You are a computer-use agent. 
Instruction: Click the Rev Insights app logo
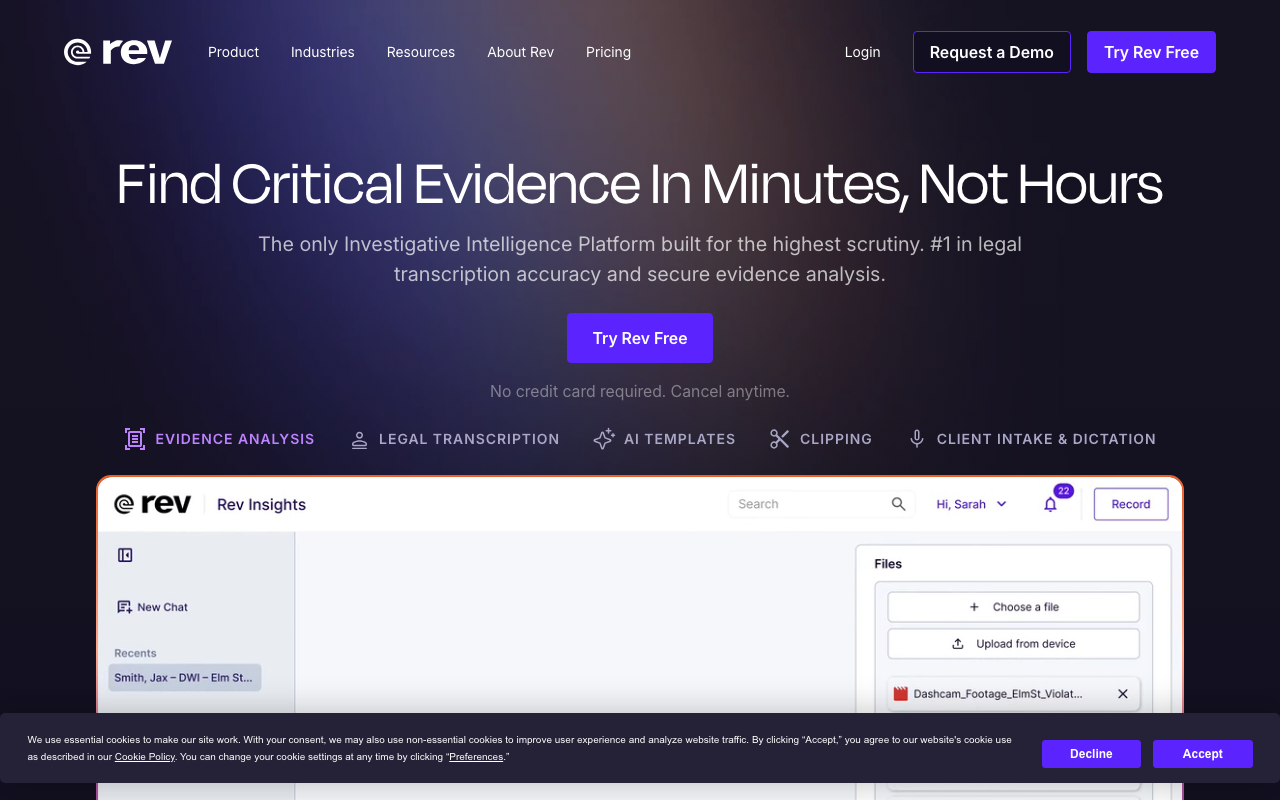coord(152,504)
